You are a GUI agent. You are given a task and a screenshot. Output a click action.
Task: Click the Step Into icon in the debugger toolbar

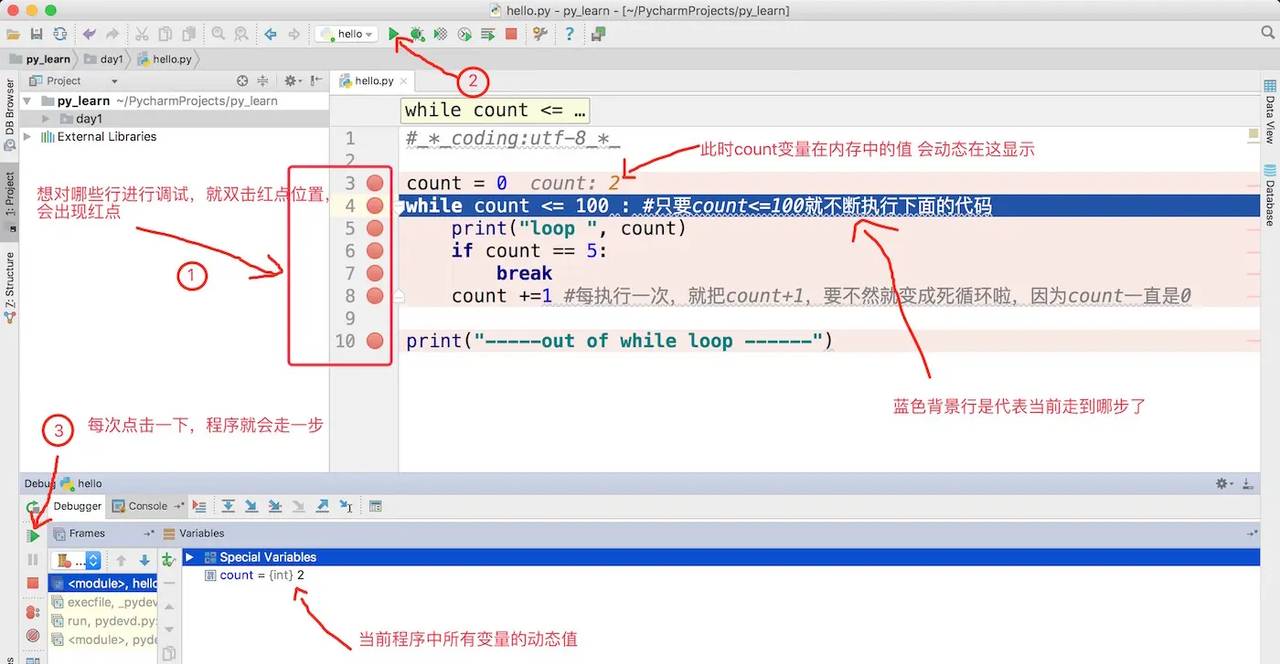252,506
